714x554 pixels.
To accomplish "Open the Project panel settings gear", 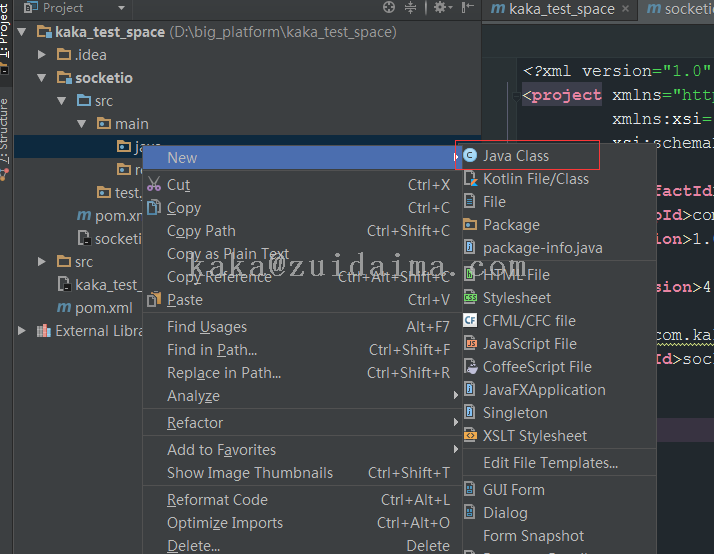I will 443,7.
